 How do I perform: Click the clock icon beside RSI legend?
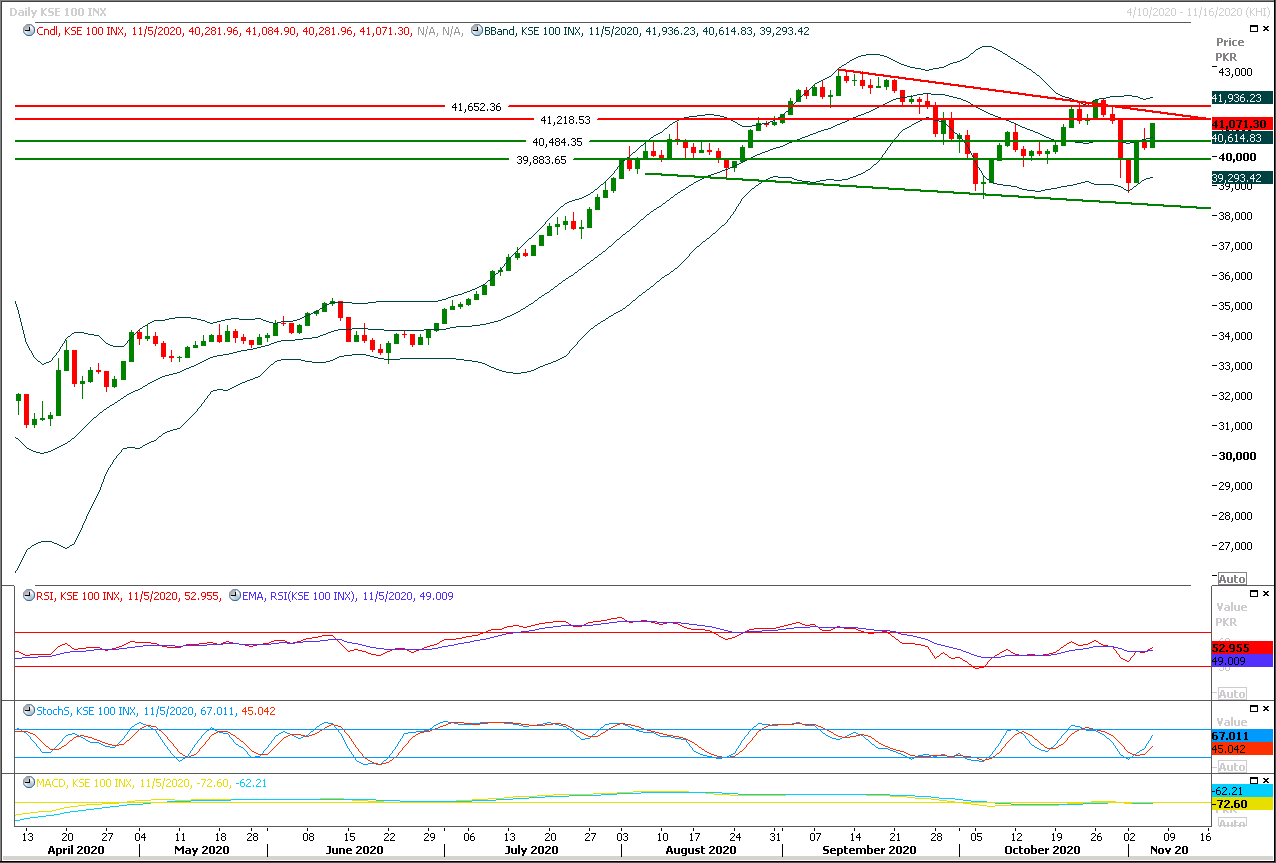pyautogui.click(x=29, y=596)
